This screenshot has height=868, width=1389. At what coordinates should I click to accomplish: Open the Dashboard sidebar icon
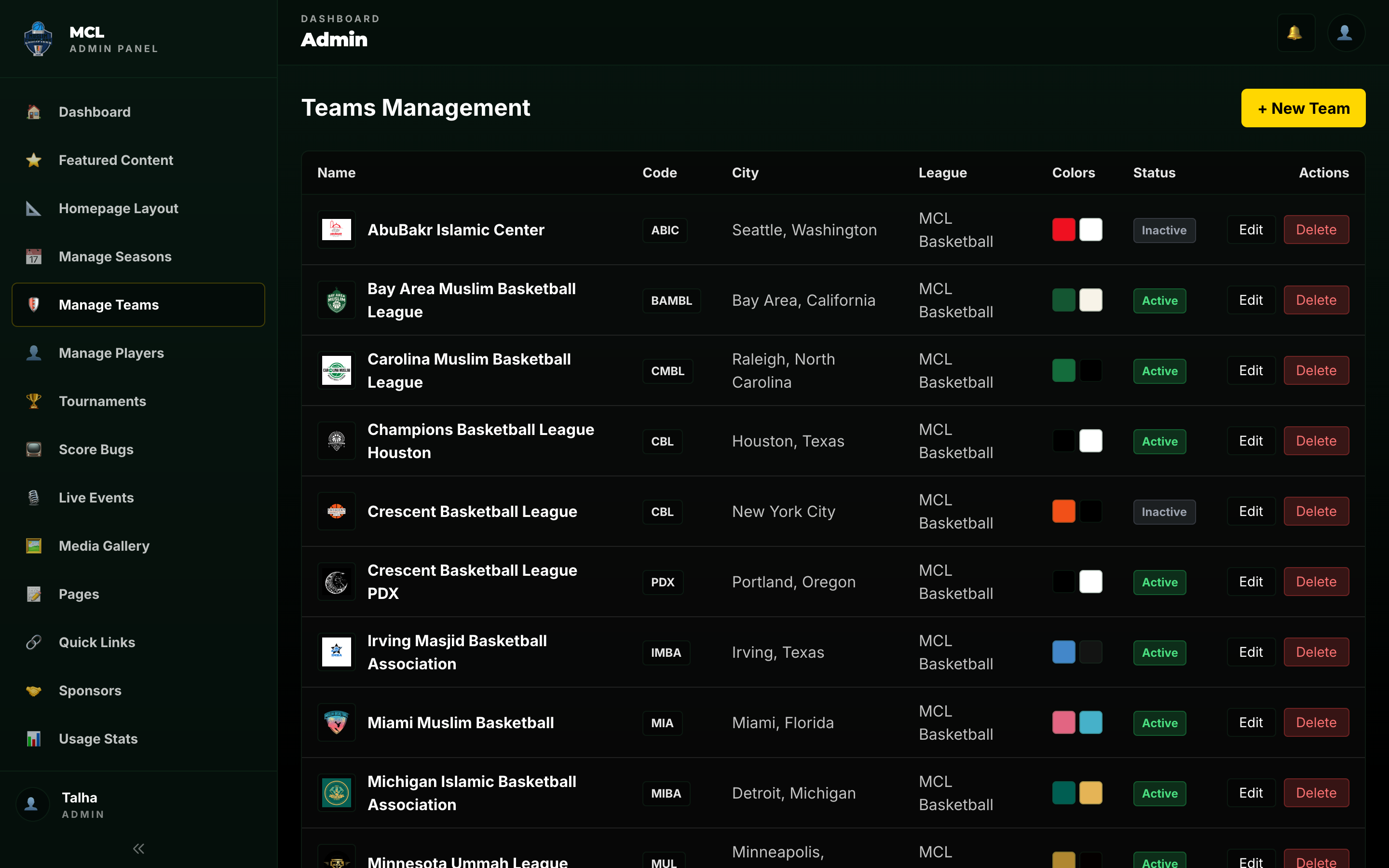point(33,111)
